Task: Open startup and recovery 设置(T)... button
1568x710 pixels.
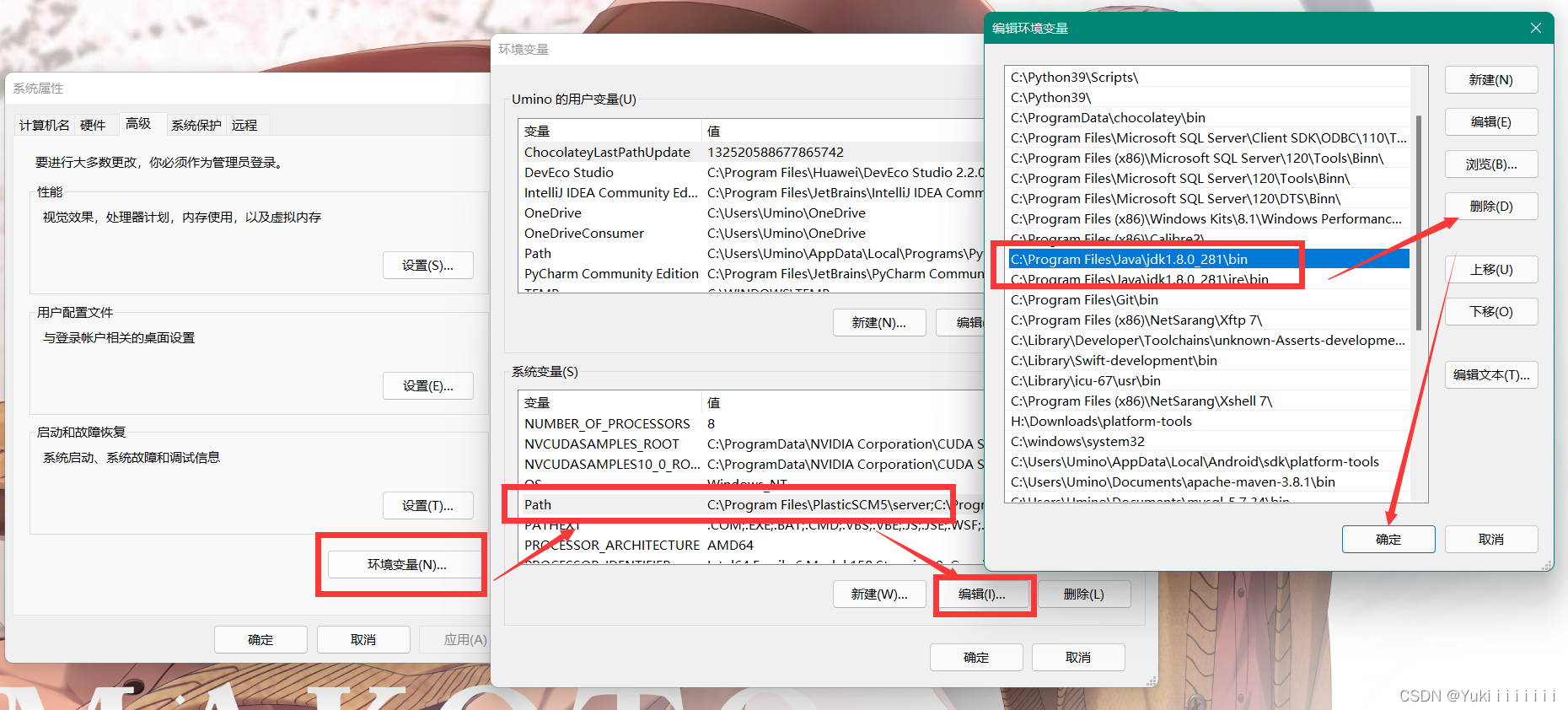Action: (x=427, y=505)
